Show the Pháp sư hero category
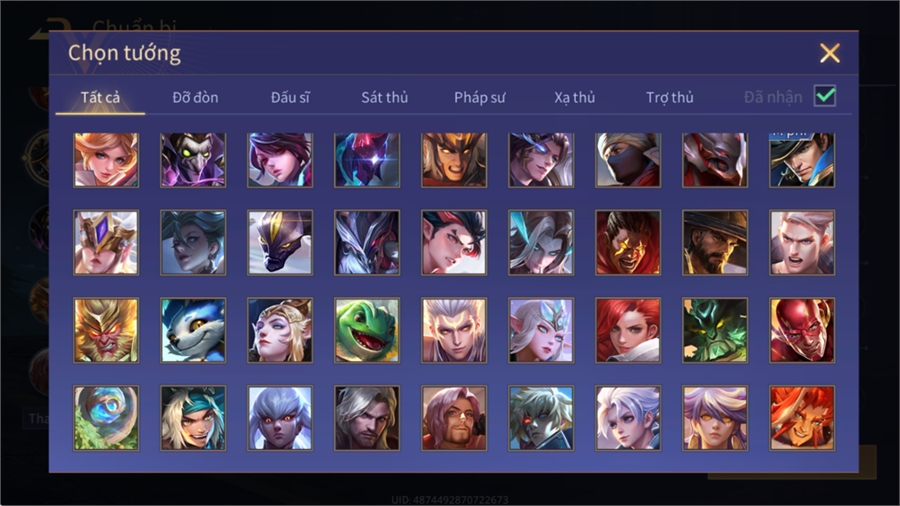 (480, 98)
